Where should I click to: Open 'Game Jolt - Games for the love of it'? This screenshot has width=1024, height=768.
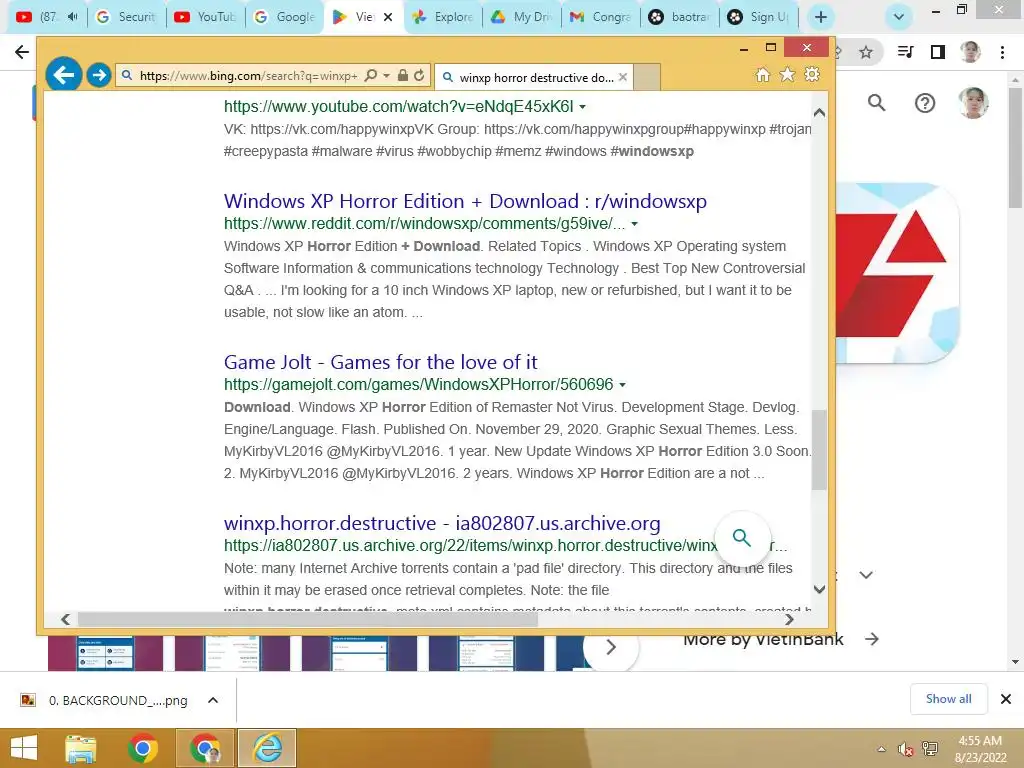(380, 362)
